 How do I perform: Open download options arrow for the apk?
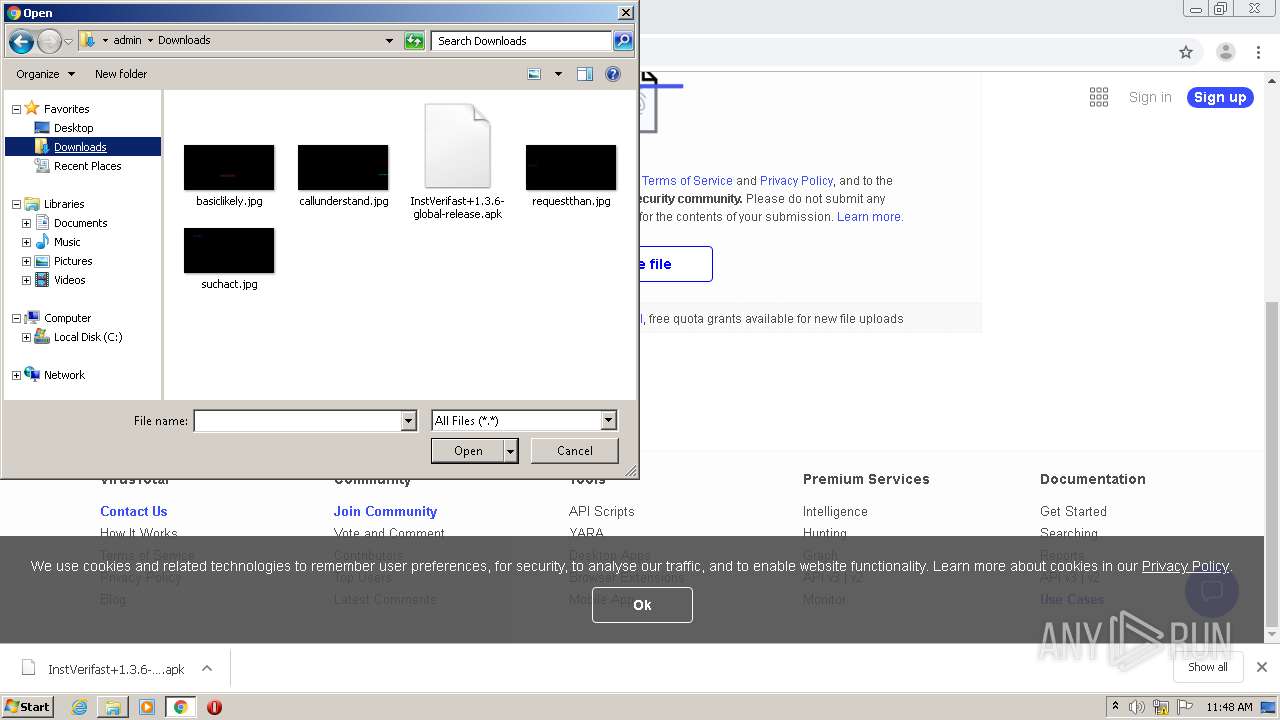coord(207,669)
